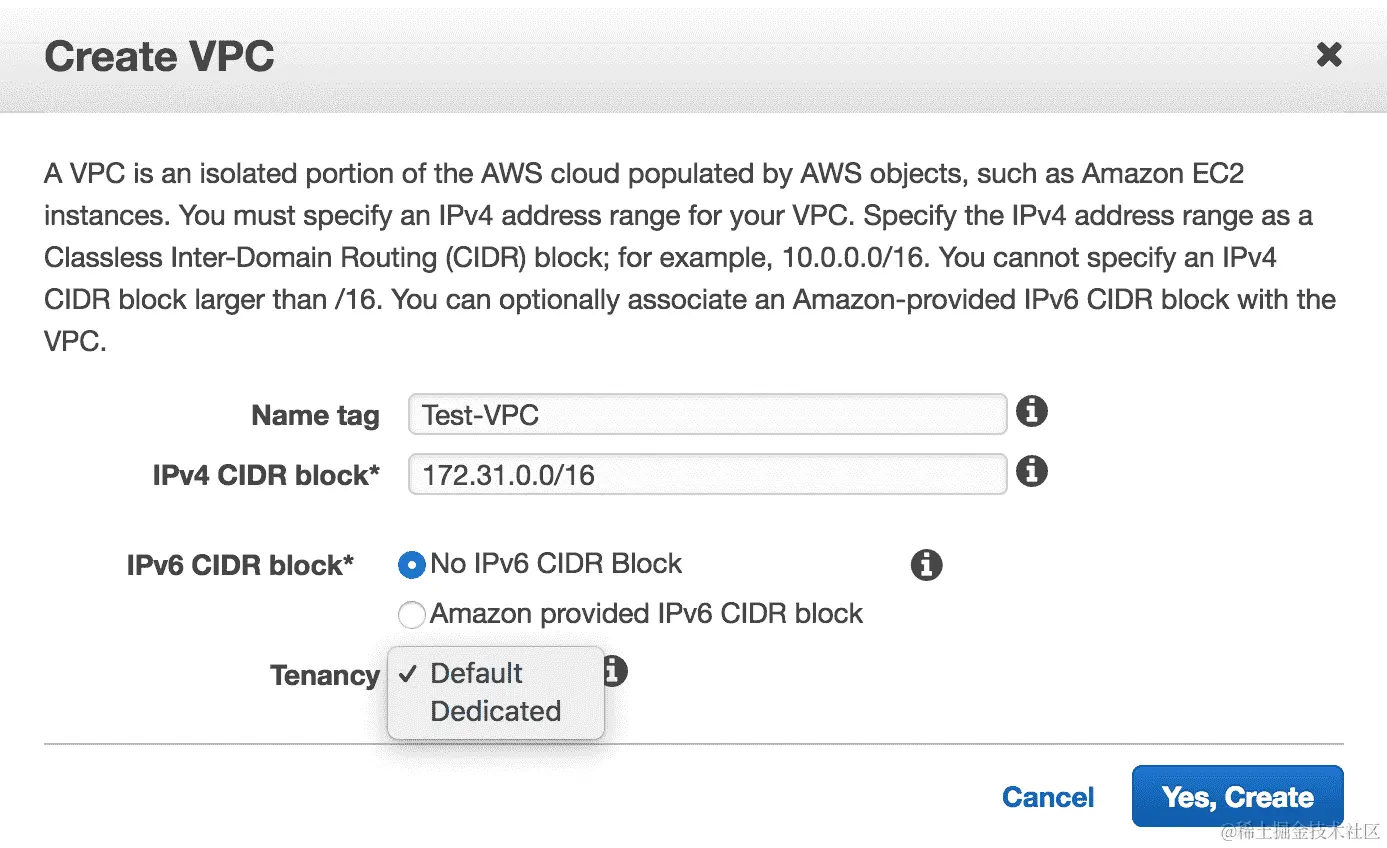Cancel the VPC creation
Image resolution: width=1387 pixels, height=848 pixels.
(x=1047, y=797)
